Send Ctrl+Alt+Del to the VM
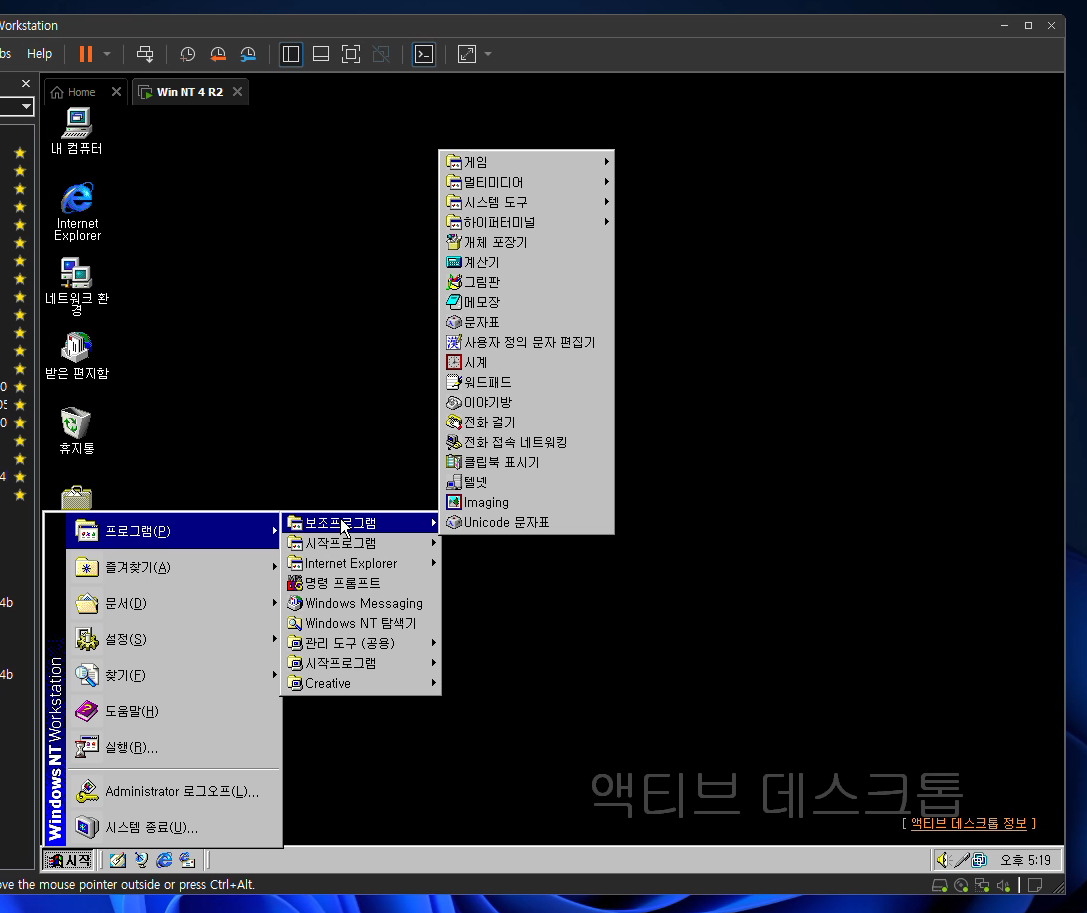Viewport: 1087px width, 913px height. point(145,54)
